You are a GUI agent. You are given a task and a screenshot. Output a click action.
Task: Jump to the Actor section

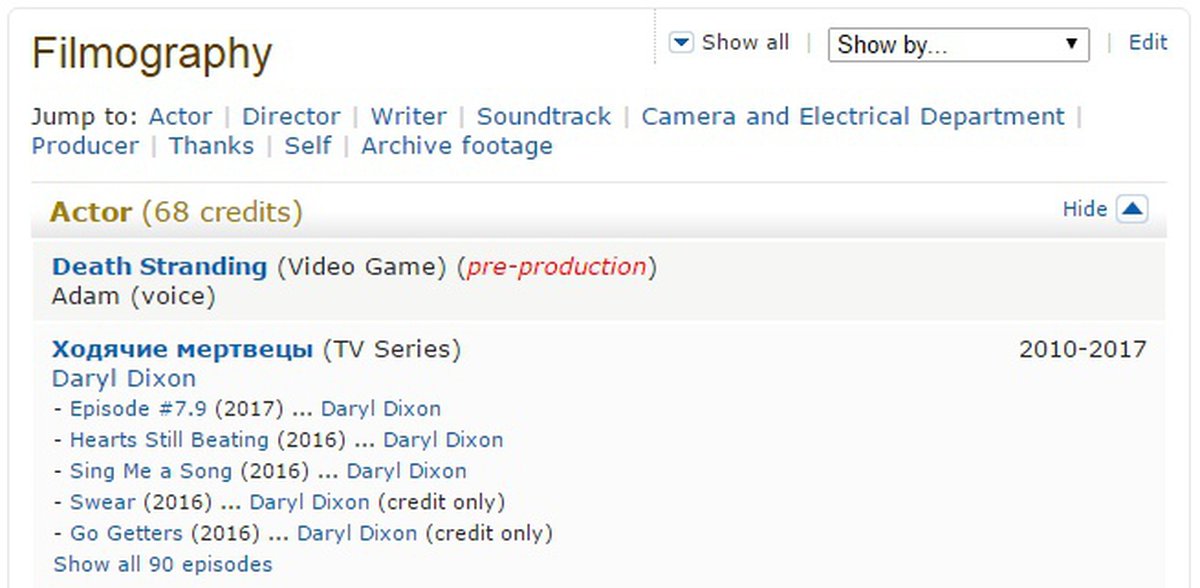[180, 117]
